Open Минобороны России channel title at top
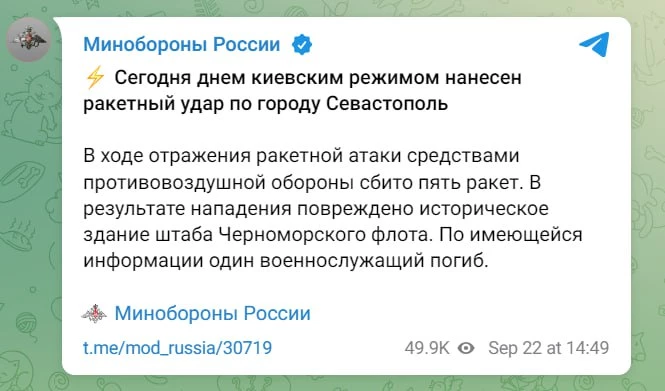This screenshot has height=391, width=665. pyautogui.click(x=182, y=45)
